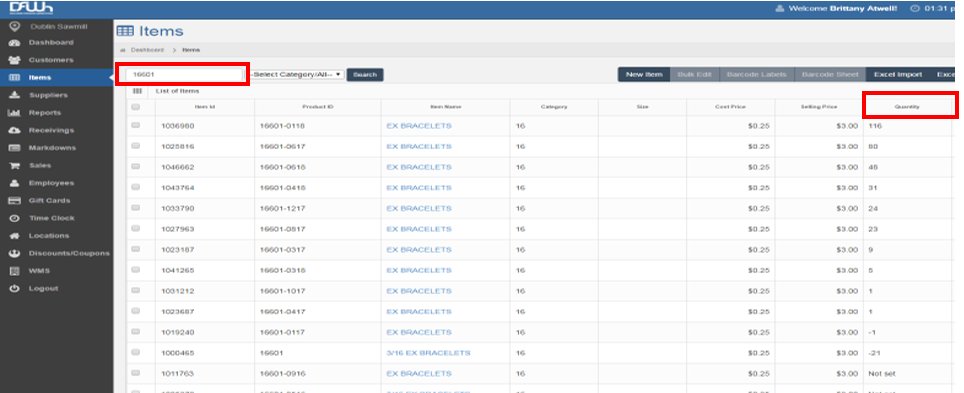Toggle the select-all checkbox in table header
This screenshot has width=964, height=393.
click(x=136, y=107)
